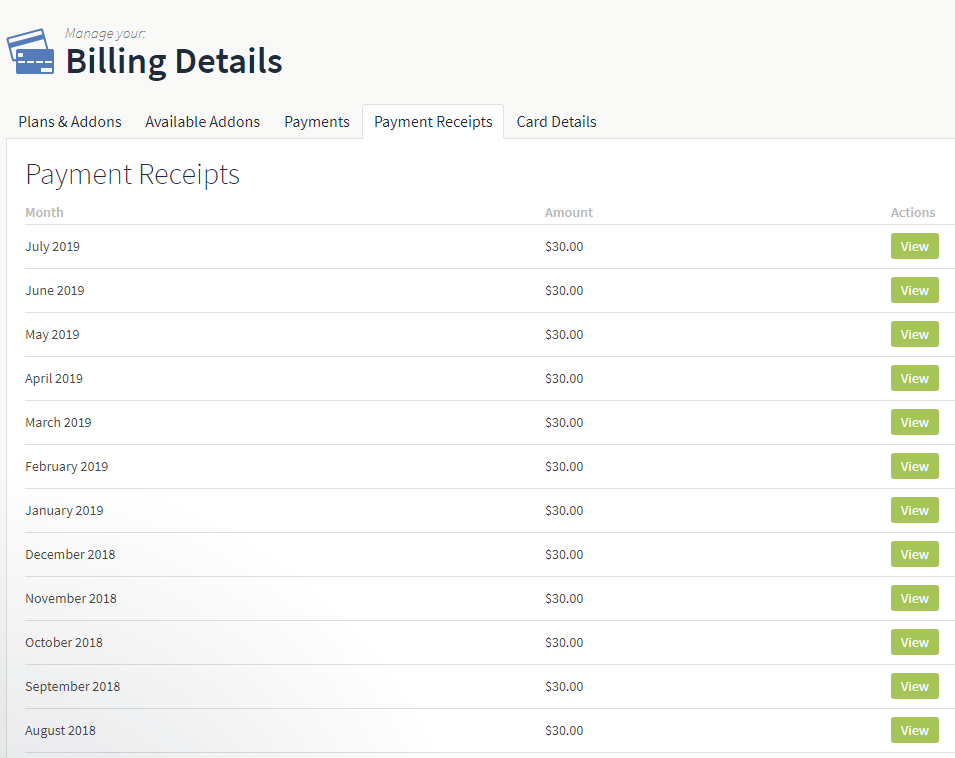Click the $30.00 amount for March 2019

(564, 423)
